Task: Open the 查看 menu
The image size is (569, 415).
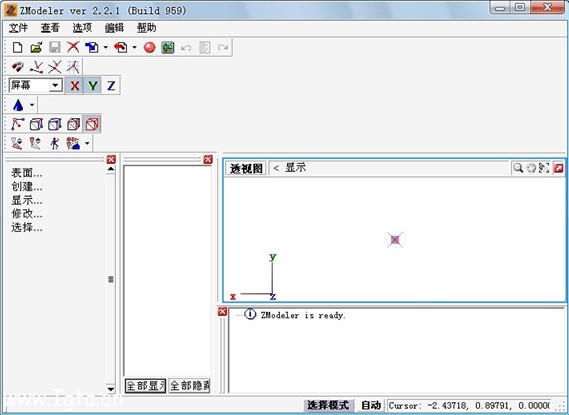Action: pyautogui.click(x=50, y=28)
